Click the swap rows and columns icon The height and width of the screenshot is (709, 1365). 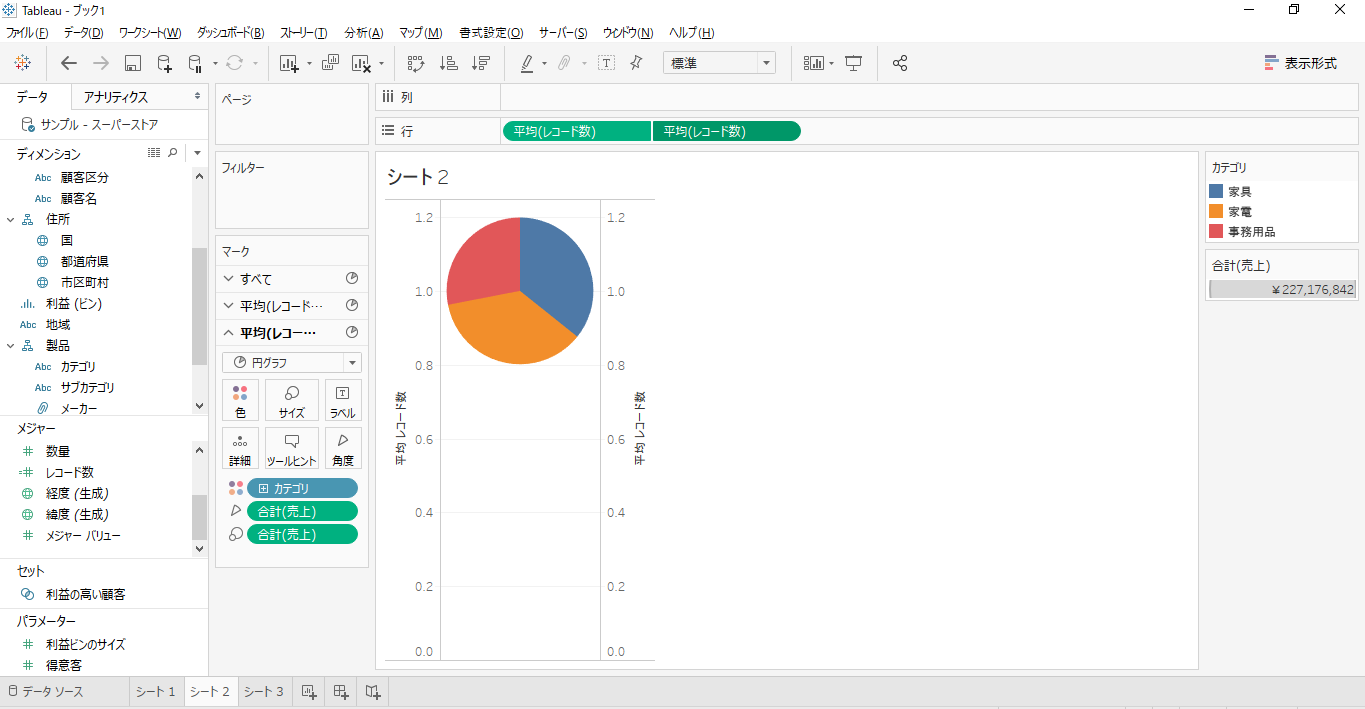(414, 63)
